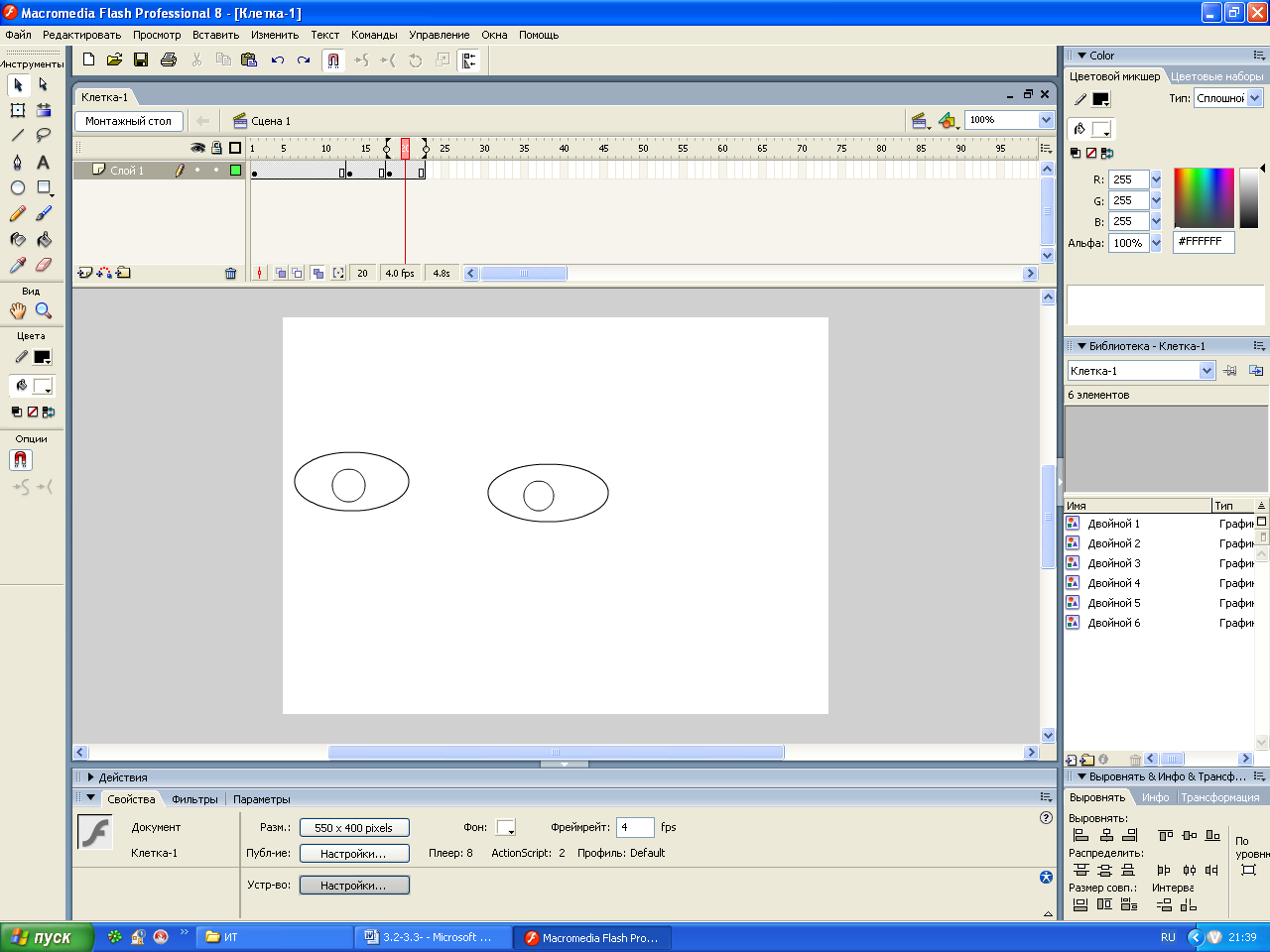The width and height of the screenshot is (1270, 952).
Task: Collapse the Свойства panel
Action: click(x=91, y=797)
